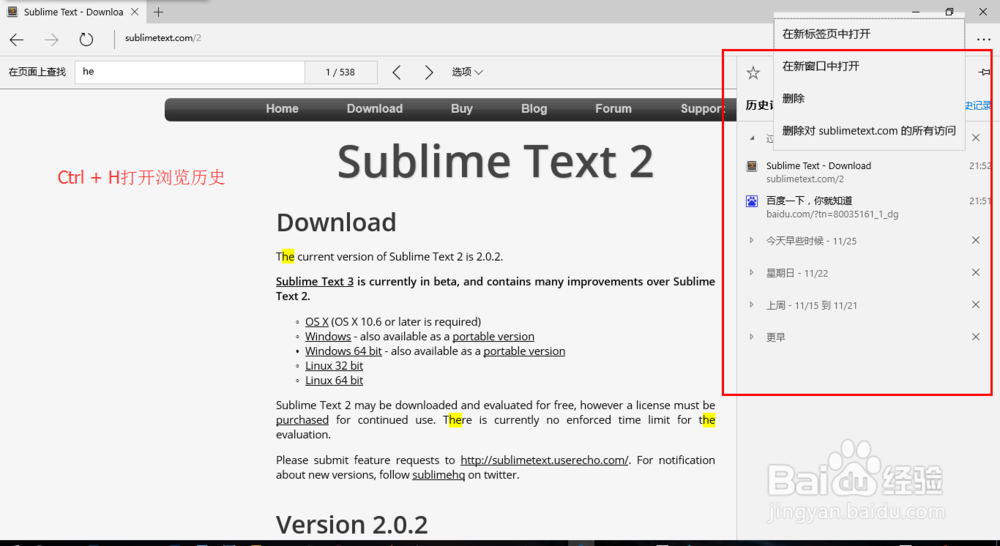This screenshot has width=1000, height=546.
Task: Click the Windows download link
Action: coord(328,336)
